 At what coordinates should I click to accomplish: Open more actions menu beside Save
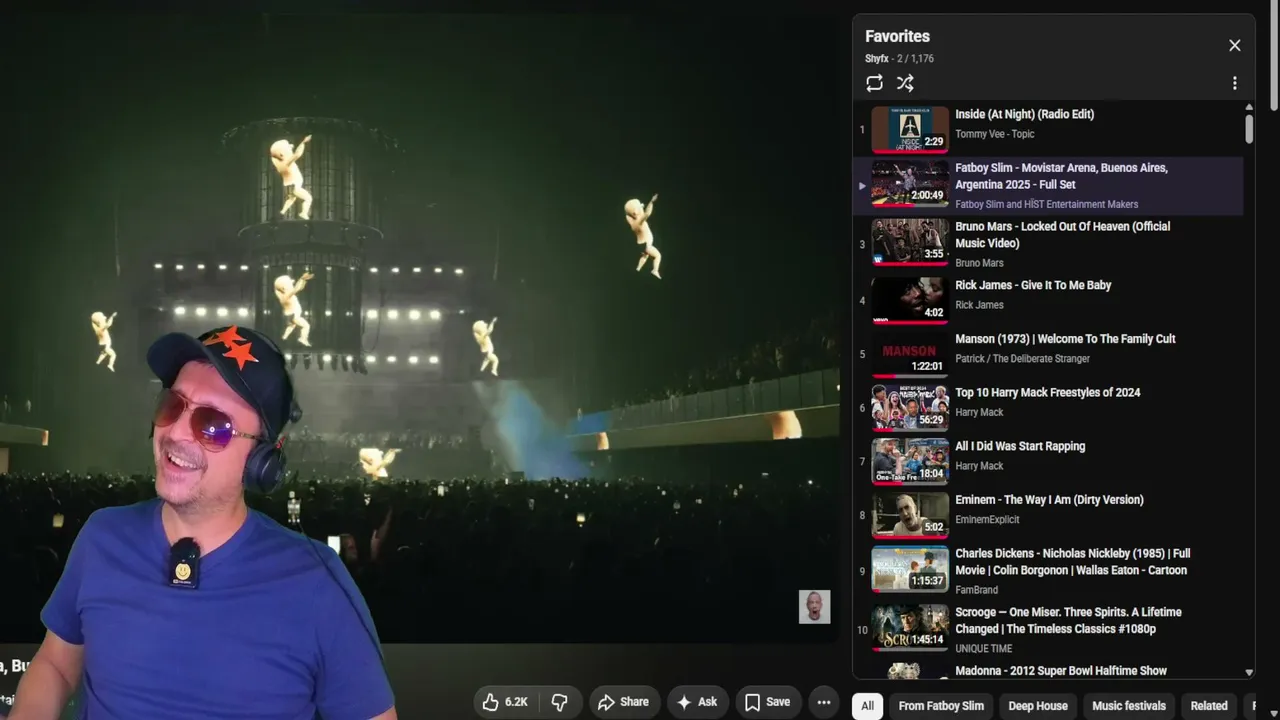click(824, 702)
